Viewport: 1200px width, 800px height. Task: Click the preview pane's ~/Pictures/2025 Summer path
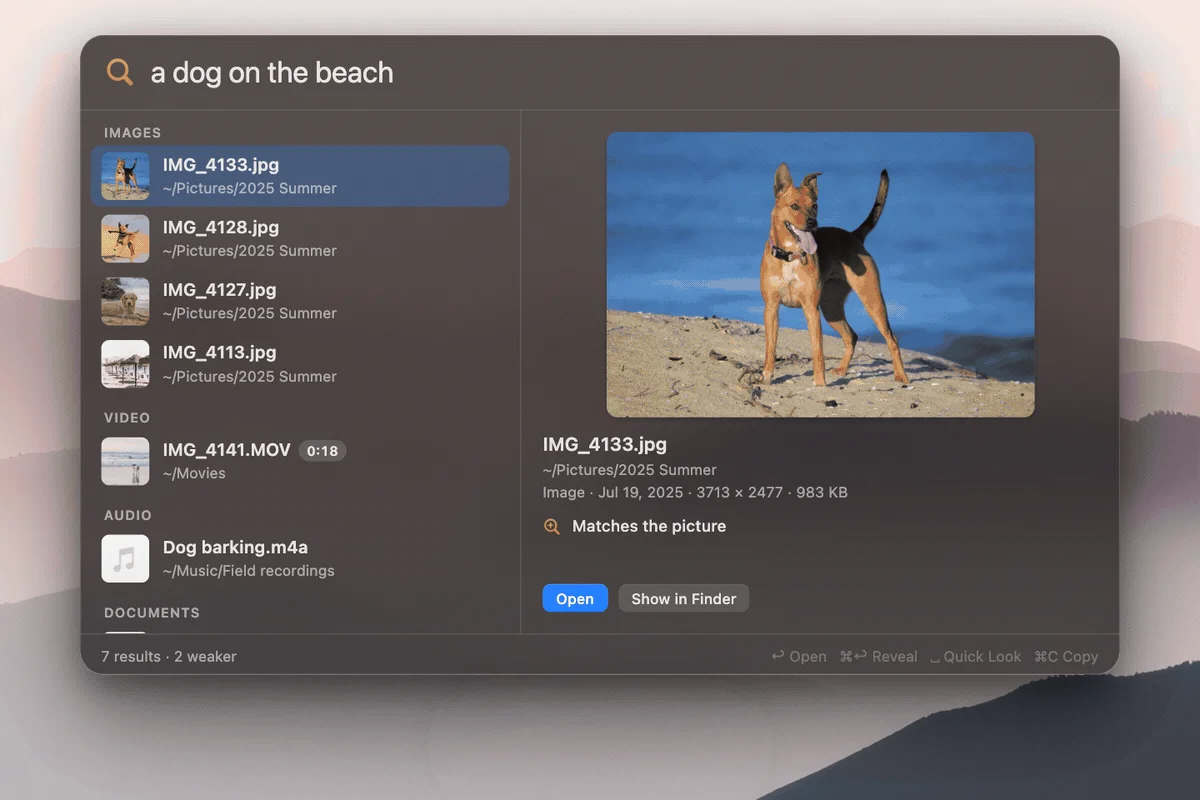pos(630,470)
